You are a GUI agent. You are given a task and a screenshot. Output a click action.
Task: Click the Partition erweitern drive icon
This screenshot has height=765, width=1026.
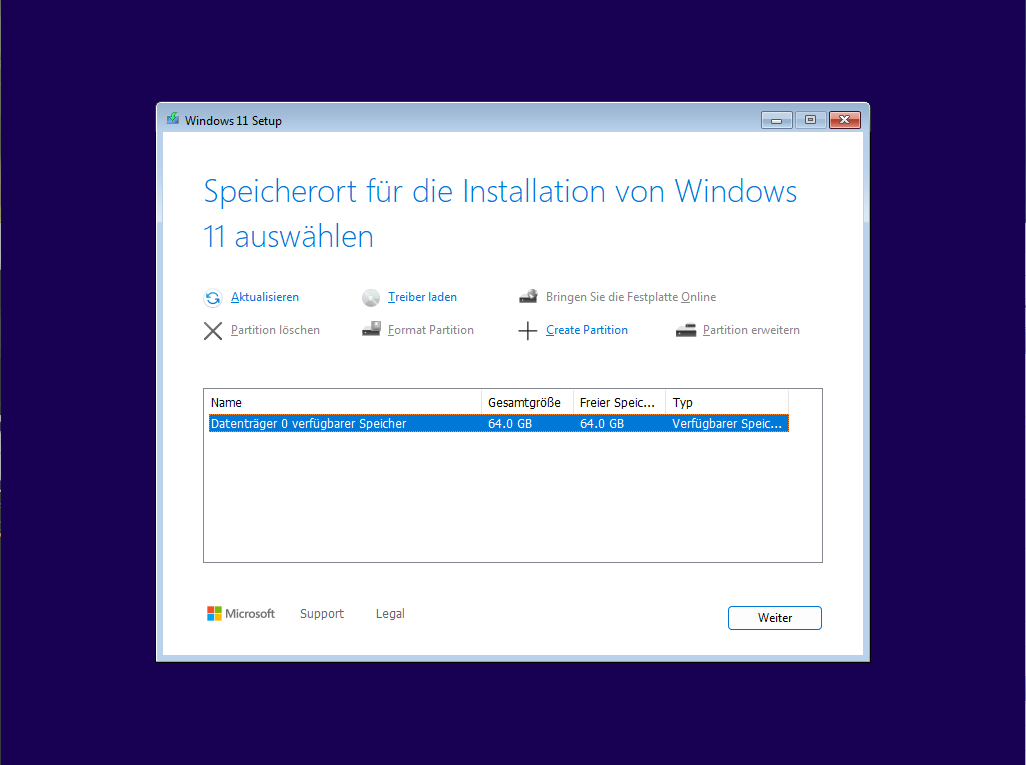pos(686,330)
